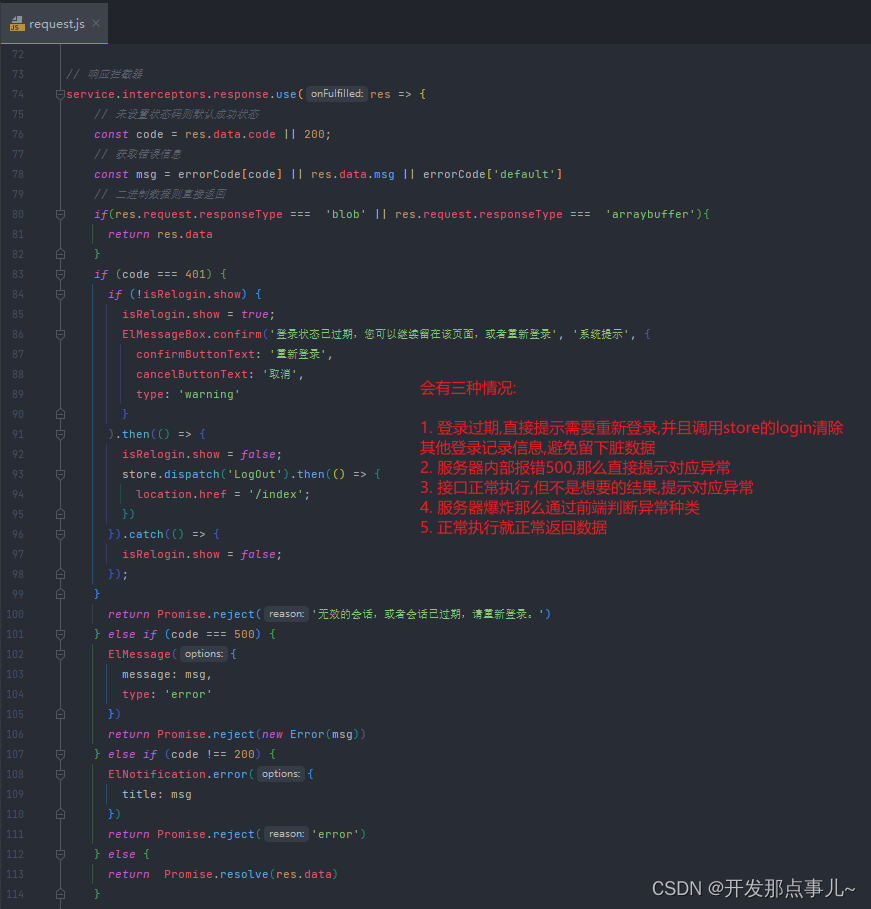This screenshot has height=909, width=871.
Task: Collapse the LogOut dispatch block at line 93
Action: pos(60,474)
